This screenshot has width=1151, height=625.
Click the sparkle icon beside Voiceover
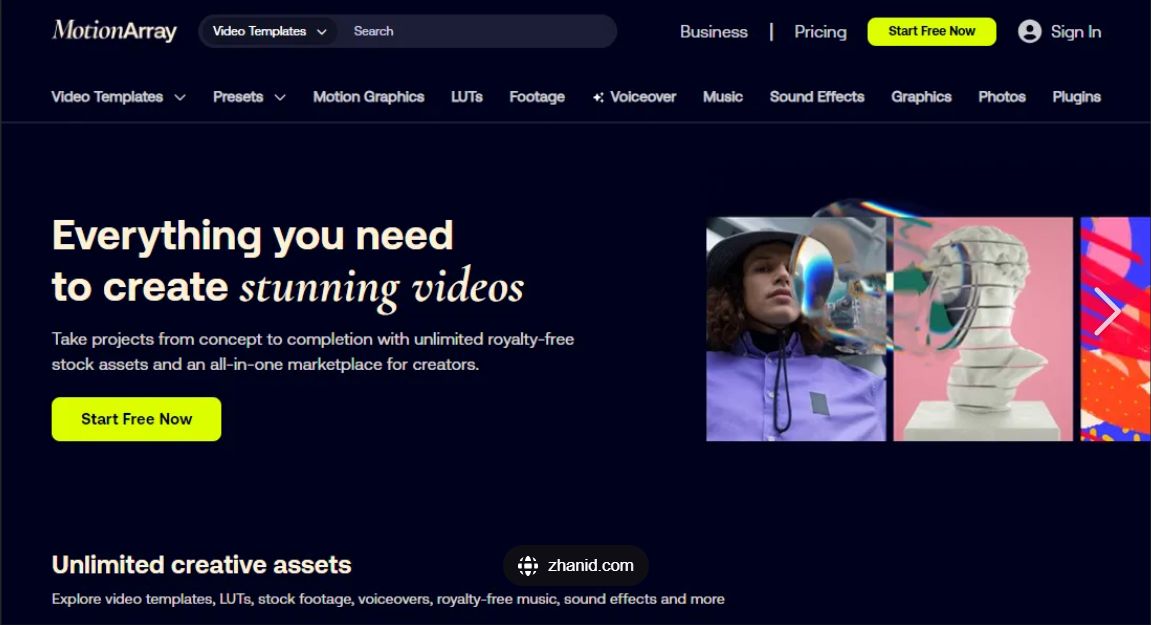(598, 97)
